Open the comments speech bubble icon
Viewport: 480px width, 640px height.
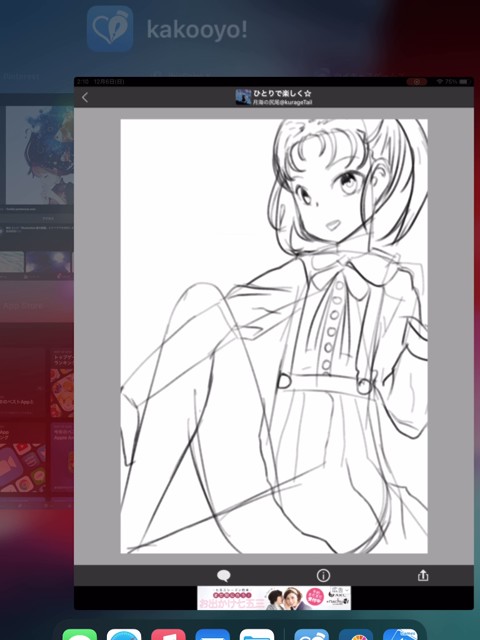pos(224,576)
